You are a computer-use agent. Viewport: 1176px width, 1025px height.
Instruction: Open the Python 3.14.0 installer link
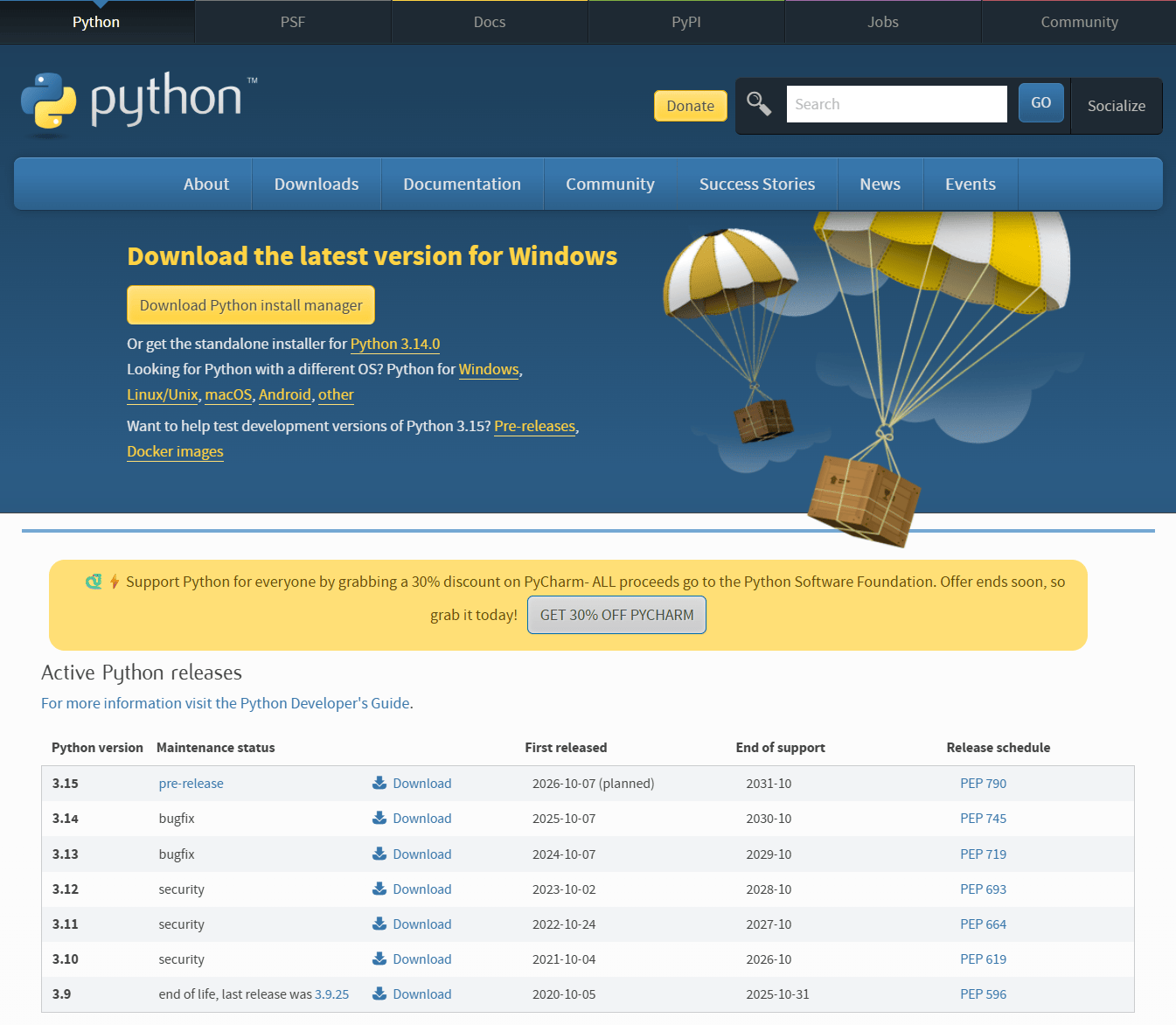[395, 344]
